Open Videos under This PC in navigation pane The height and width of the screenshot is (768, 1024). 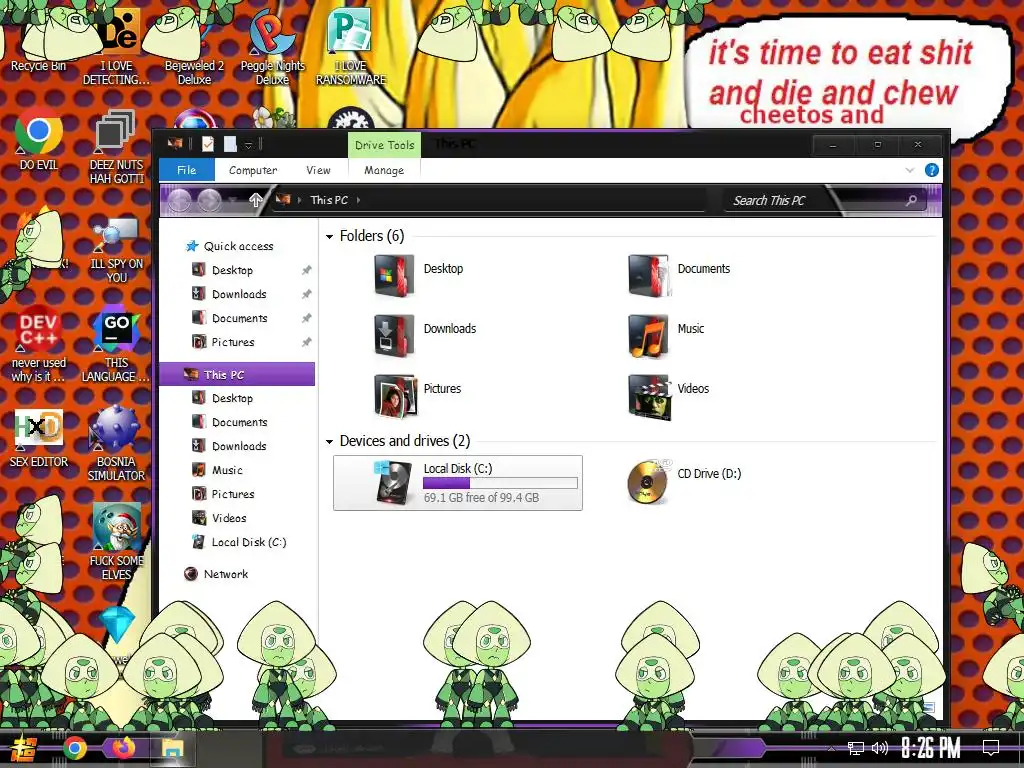(229, 518)
